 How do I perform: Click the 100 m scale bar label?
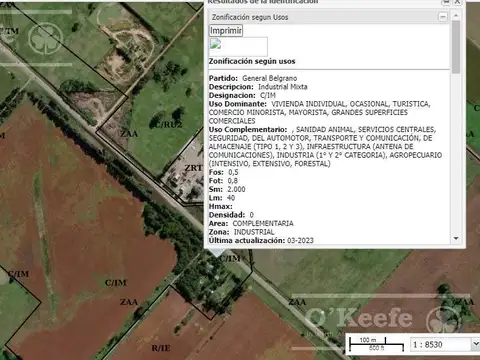coord(368,340)
